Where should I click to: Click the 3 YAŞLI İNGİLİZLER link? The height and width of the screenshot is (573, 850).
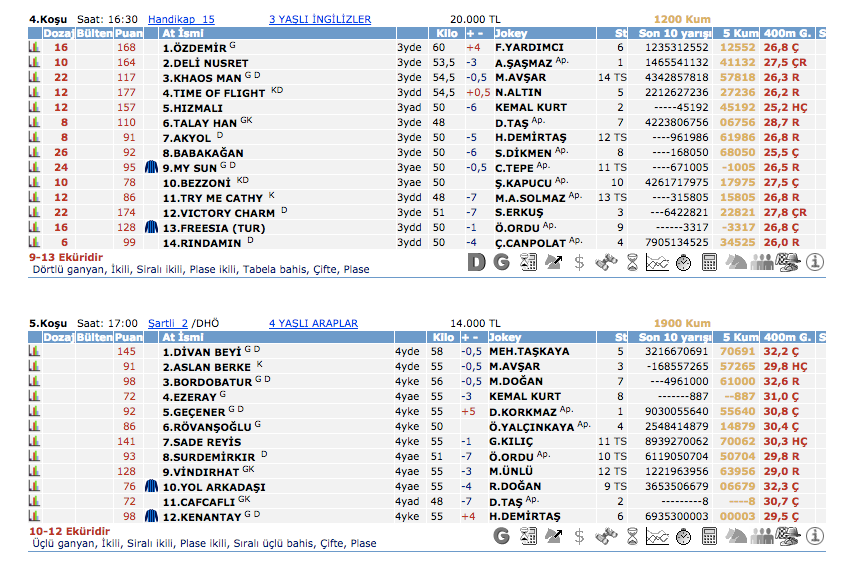(x=320, y=19)
